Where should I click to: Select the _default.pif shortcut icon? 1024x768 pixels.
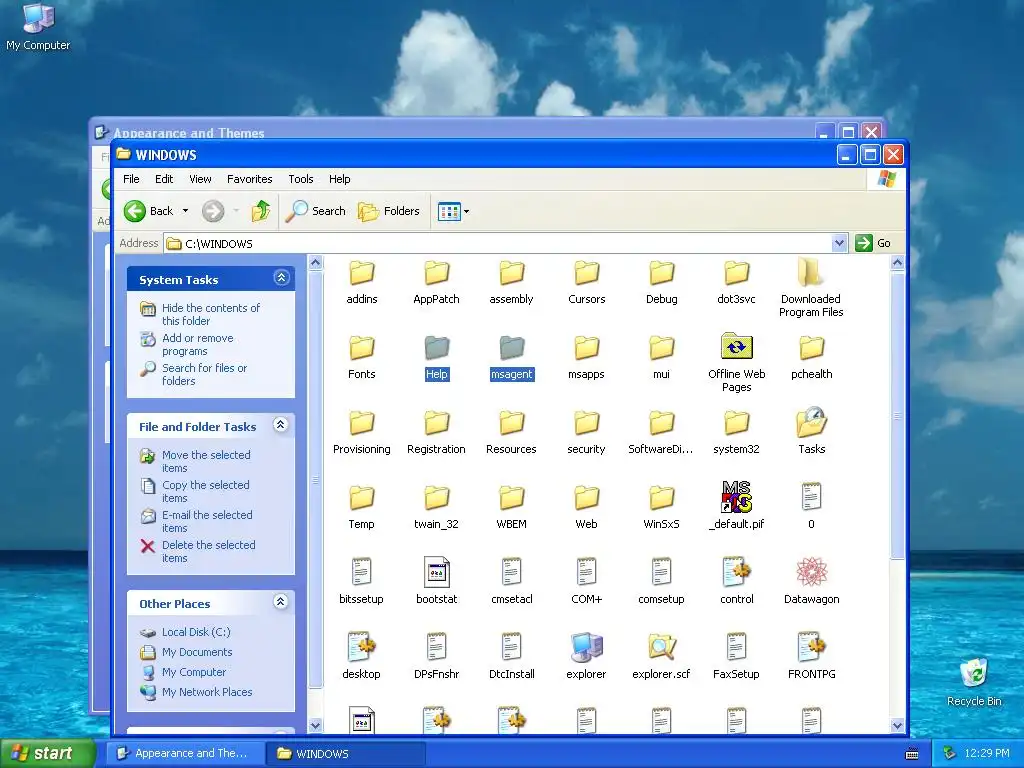[737, 497]
